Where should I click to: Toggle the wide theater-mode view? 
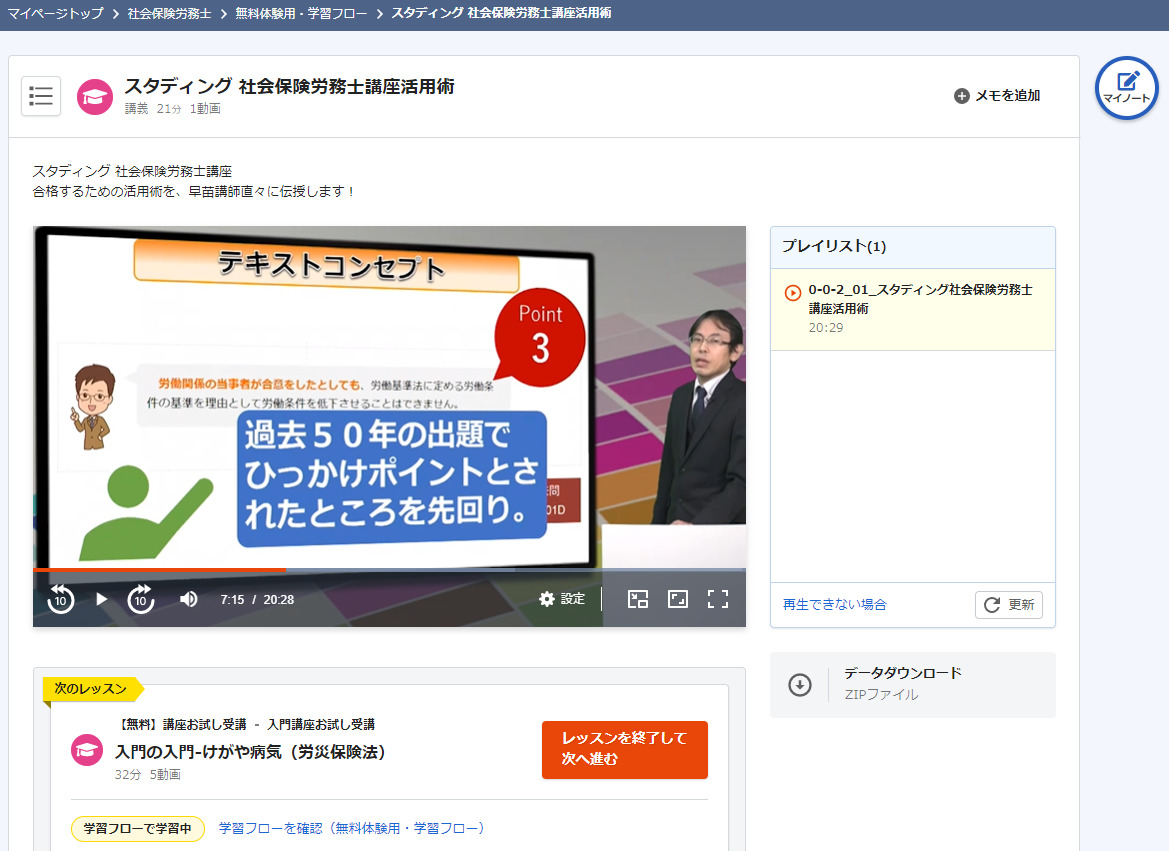678,599
